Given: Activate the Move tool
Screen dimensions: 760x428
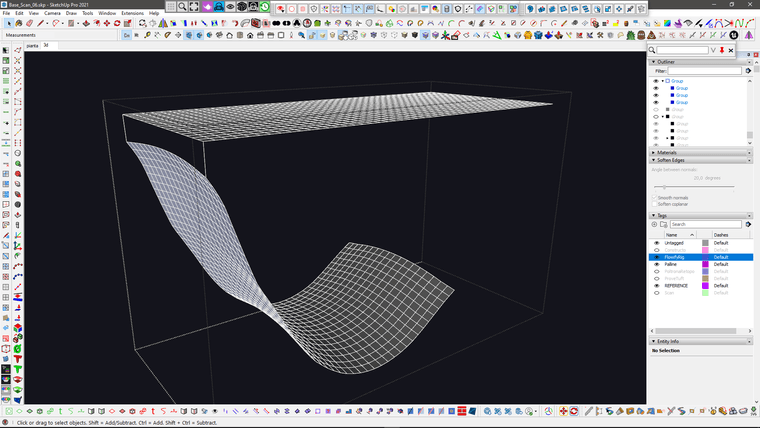Looking at the screenshot, I should (106, 23).
